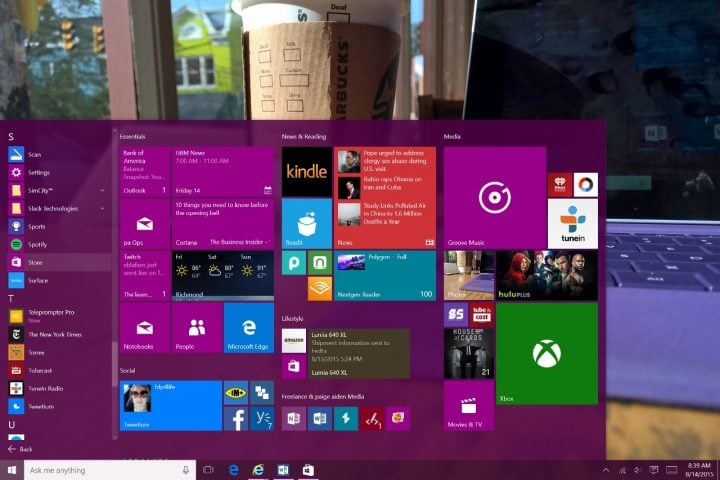The image size is (720, 480).
Task: Open the Word small tile
Action: (320, 418)
